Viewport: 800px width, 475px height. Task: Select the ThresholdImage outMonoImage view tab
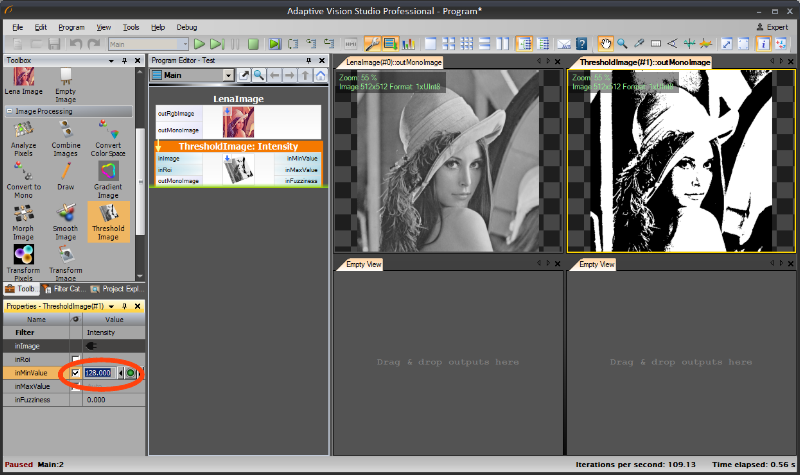tap(645, 62)
